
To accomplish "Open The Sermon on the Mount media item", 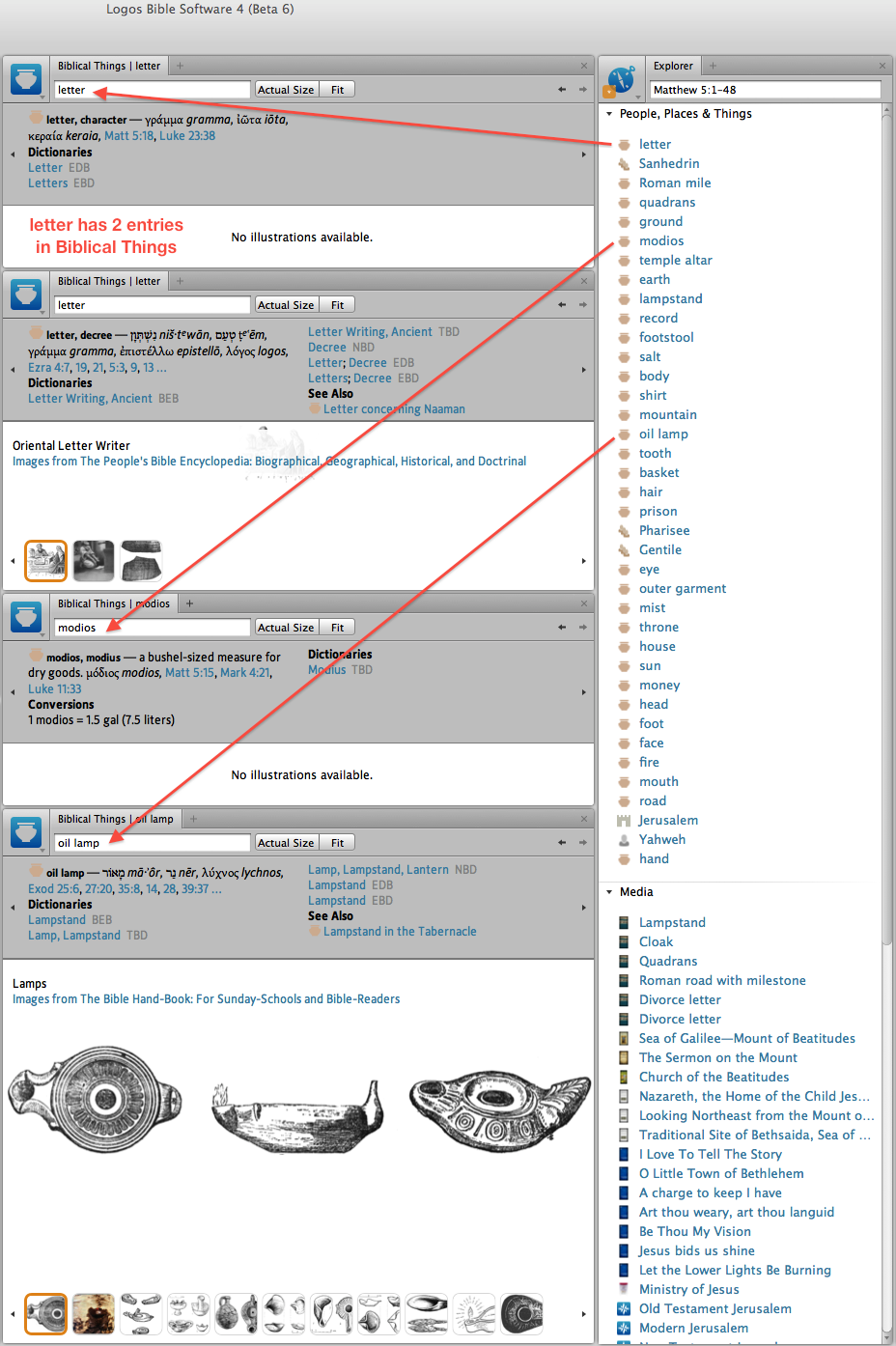I will pyautogui.click(x=718, y=1058).
